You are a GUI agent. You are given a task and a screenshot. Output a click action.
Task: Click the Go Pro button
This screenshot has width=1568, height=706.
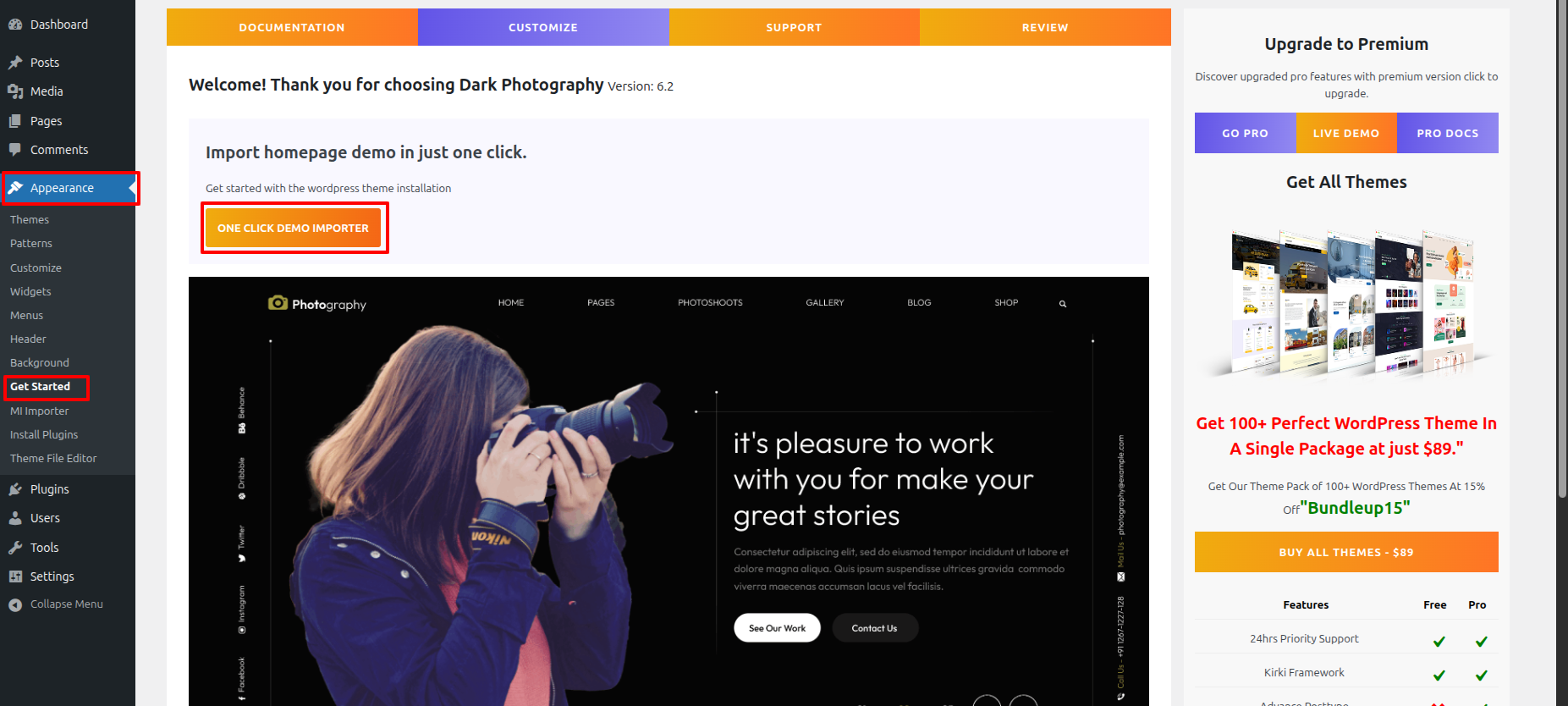(x=1245, y=133)
